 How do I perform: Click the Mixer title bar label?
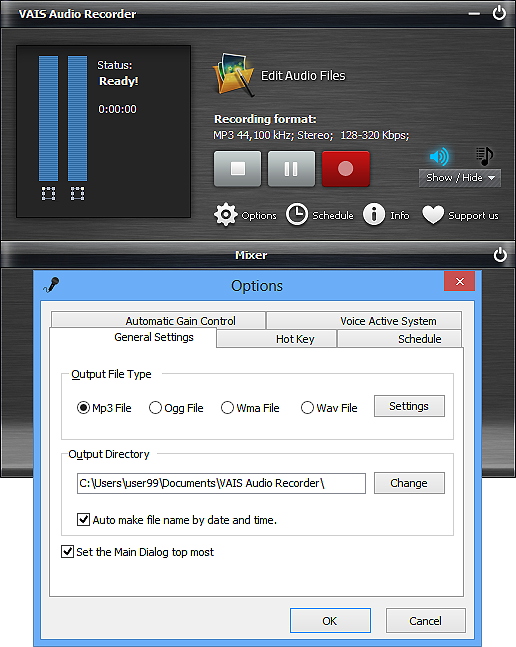tap(251, 255)
